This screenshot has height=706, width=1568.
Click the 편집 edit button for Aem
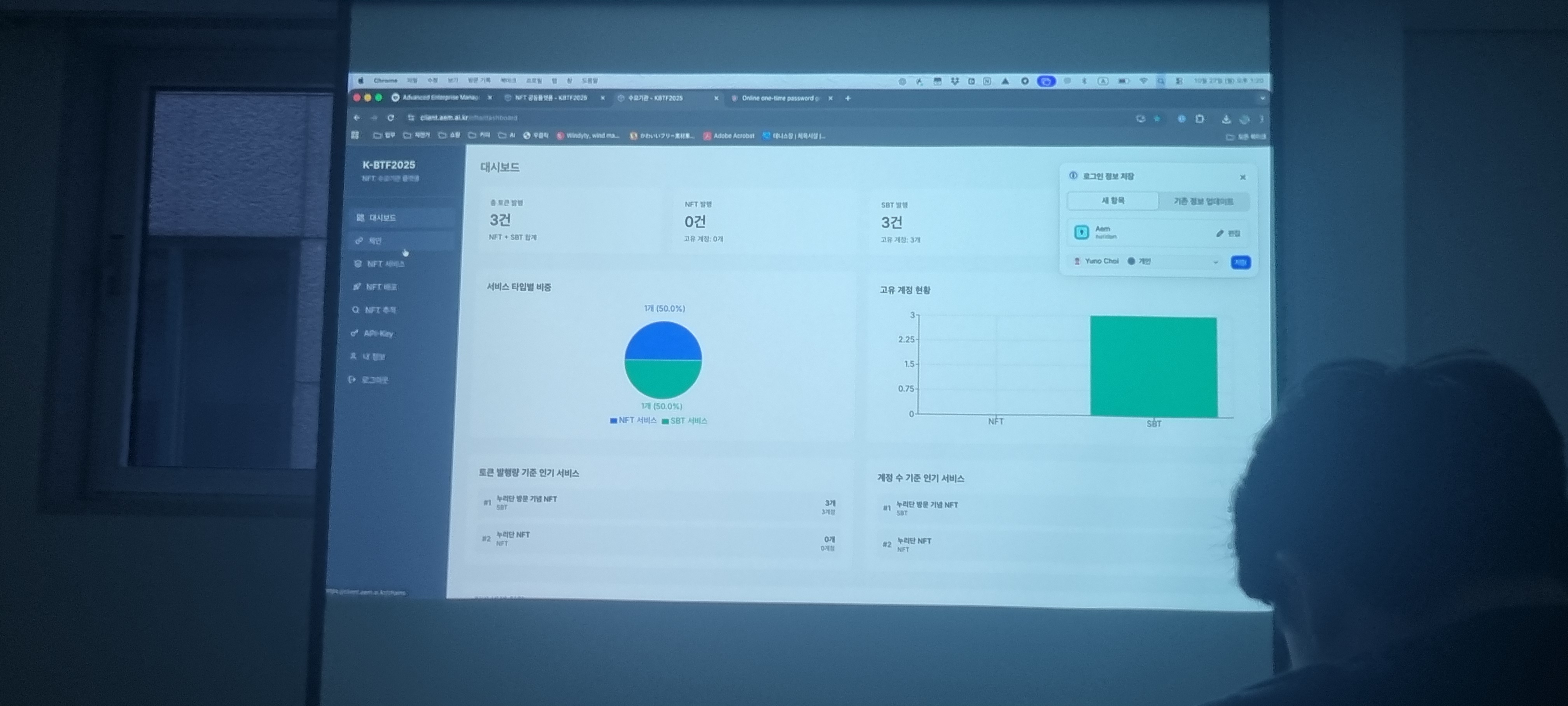1228,234
